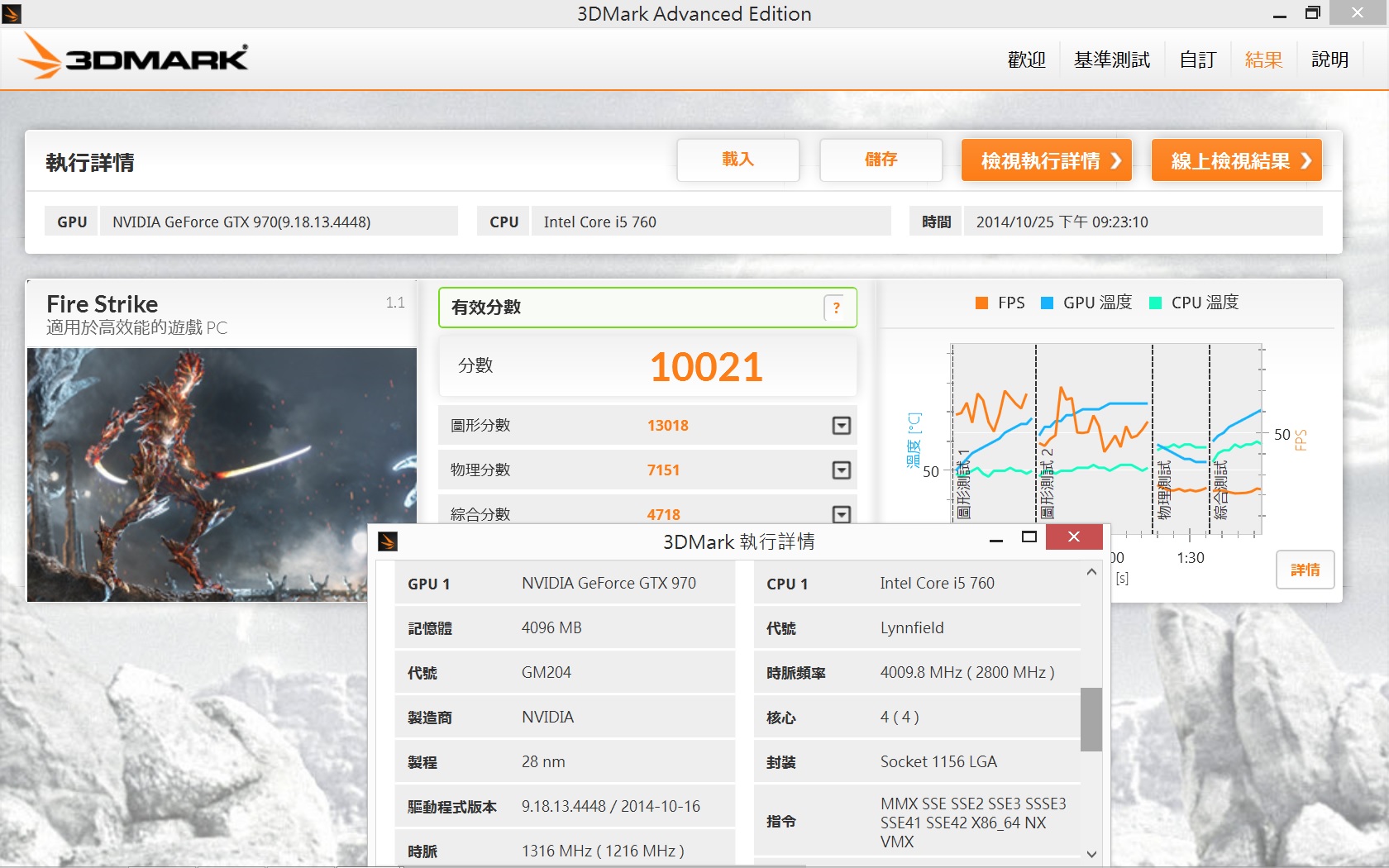Click the dialog CPU 1 value Intel Core i5 760
The width and height of the screenshot is (1389, 868).
click(938, 584)
